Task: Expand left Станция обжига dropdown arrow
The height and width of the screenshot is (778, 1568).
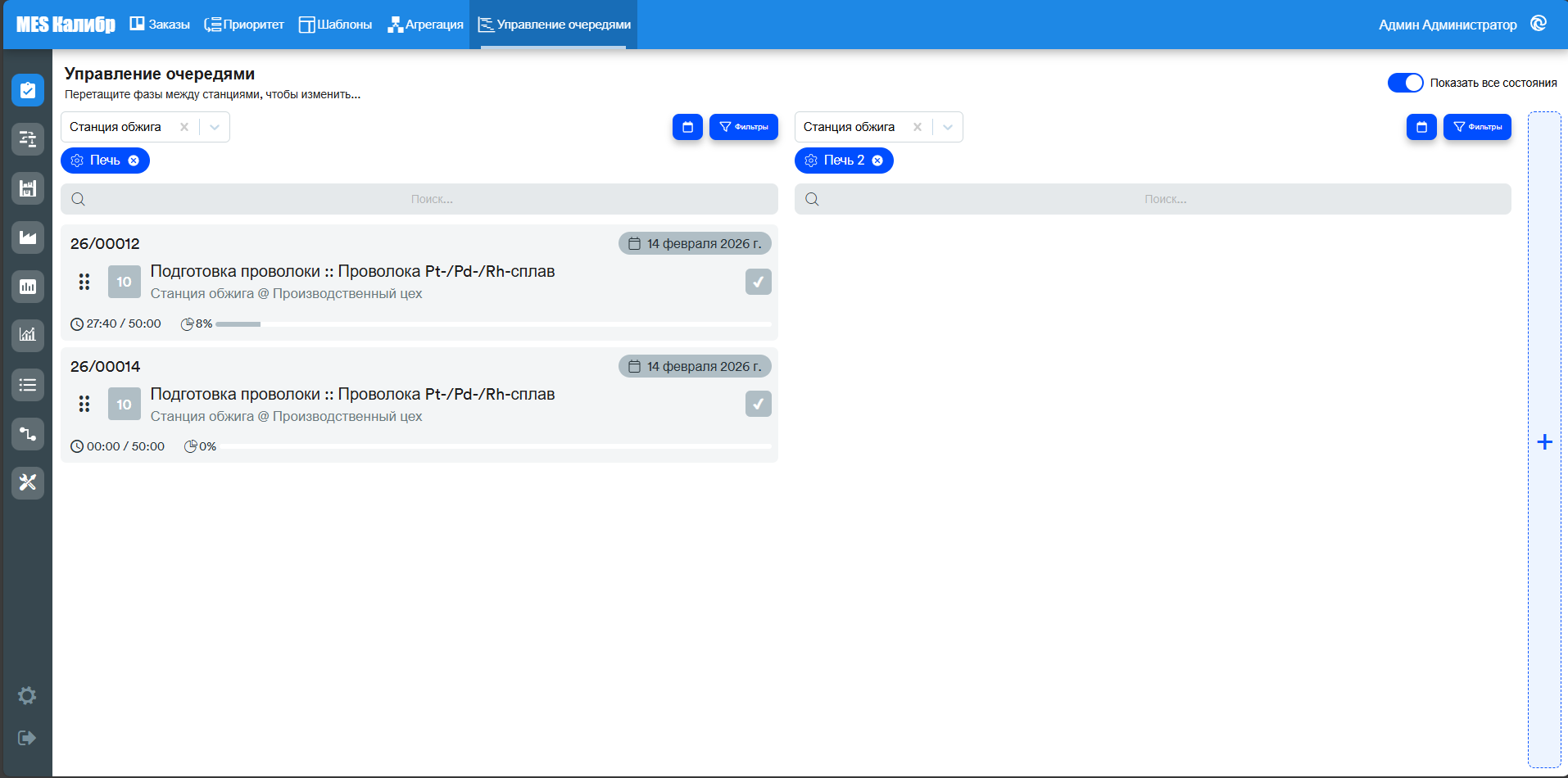Action: point(215,127)
